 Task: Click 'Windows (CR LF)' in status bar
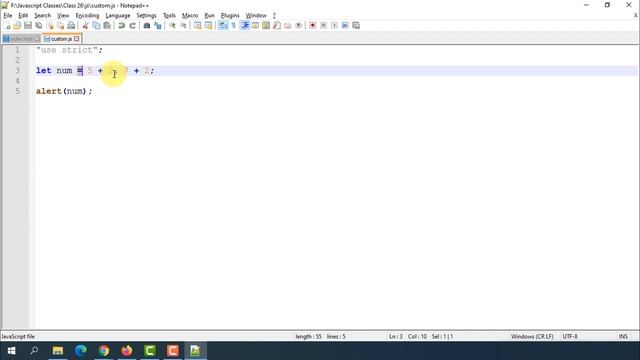coord(532,336)
